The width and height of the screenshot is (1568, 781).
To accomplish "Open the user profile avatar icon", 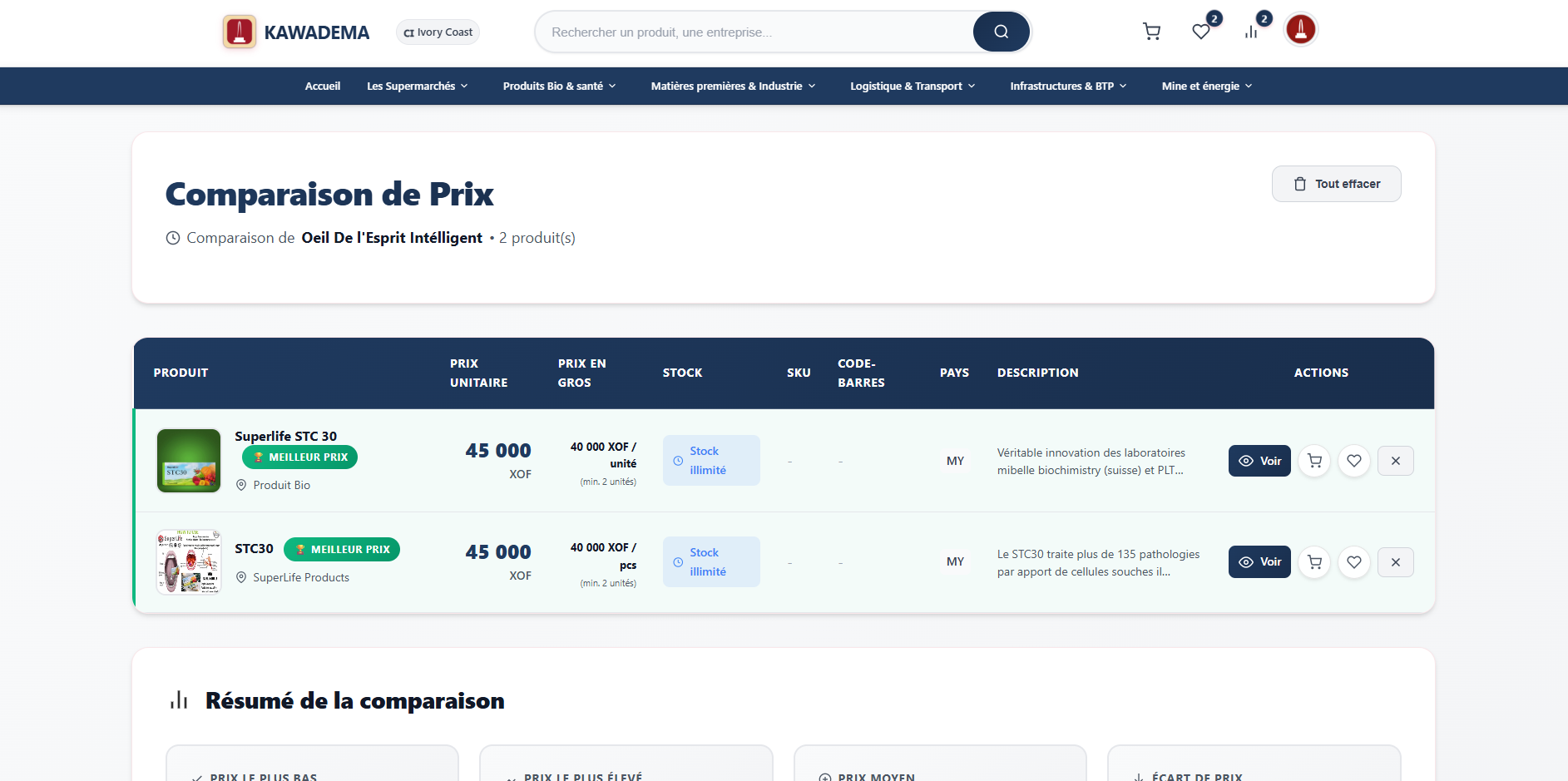I will point(1300,29).
